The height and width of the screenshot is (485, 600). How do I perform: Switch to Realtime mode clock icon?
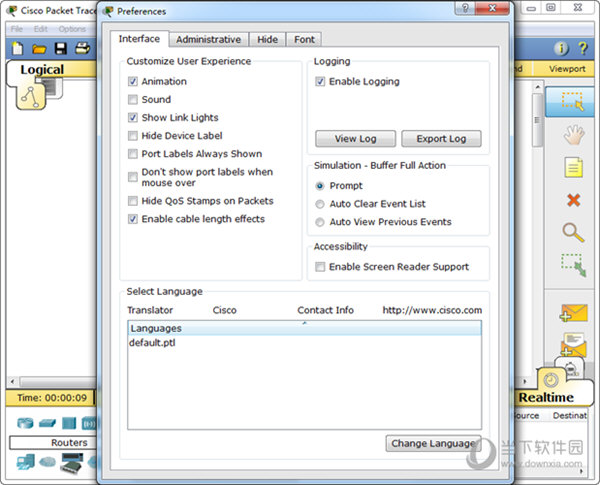(551, 380)
